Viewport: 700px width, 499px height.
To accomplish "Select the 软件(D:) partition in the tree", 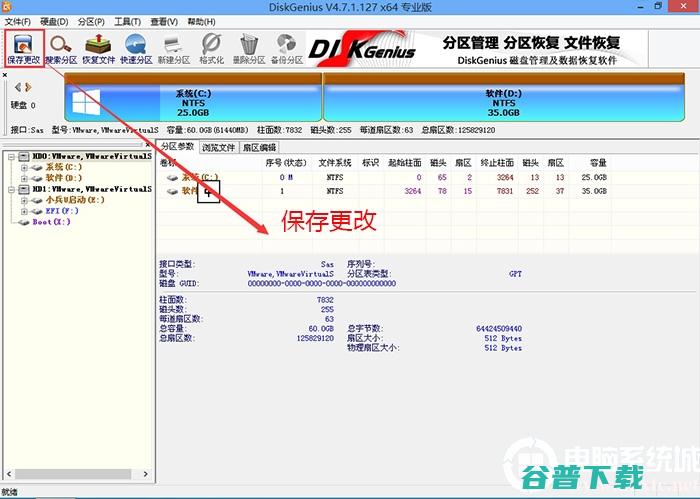I will 64,178.
